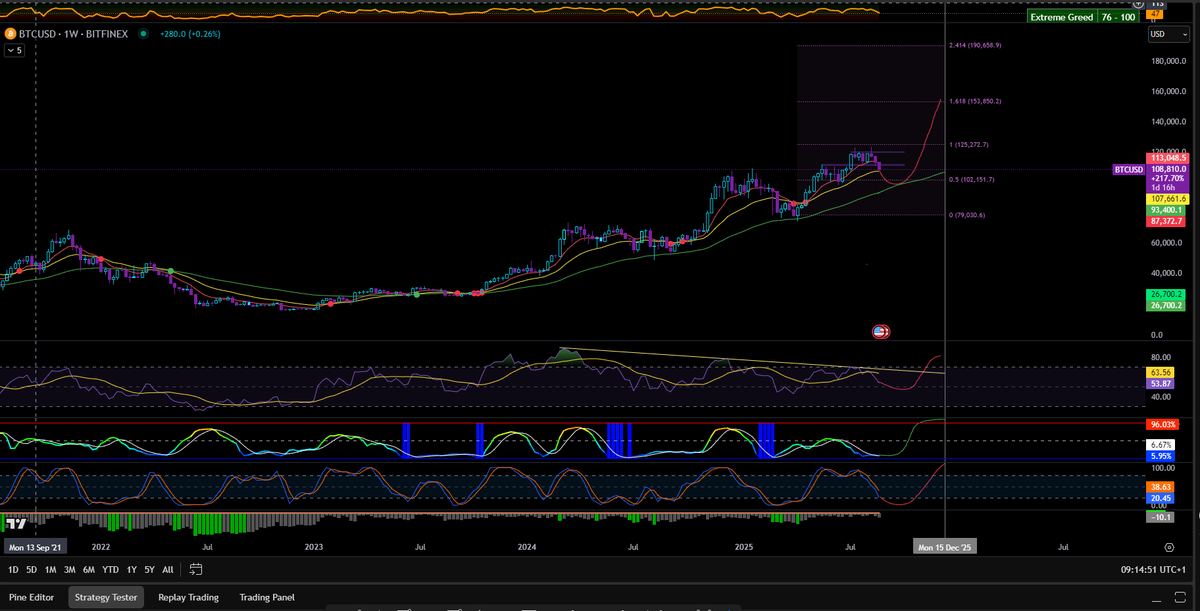Set range to 5D
This screenshot has width=1200, height=611.
(32, 569)
